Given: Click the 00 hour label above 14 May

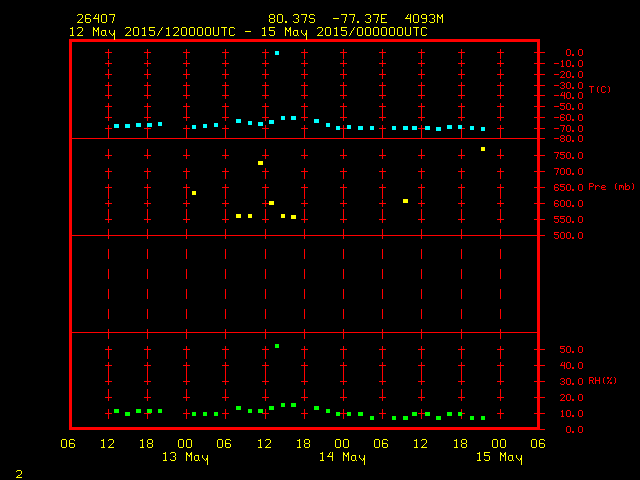Looking at the screenshot, I should 342,444.
